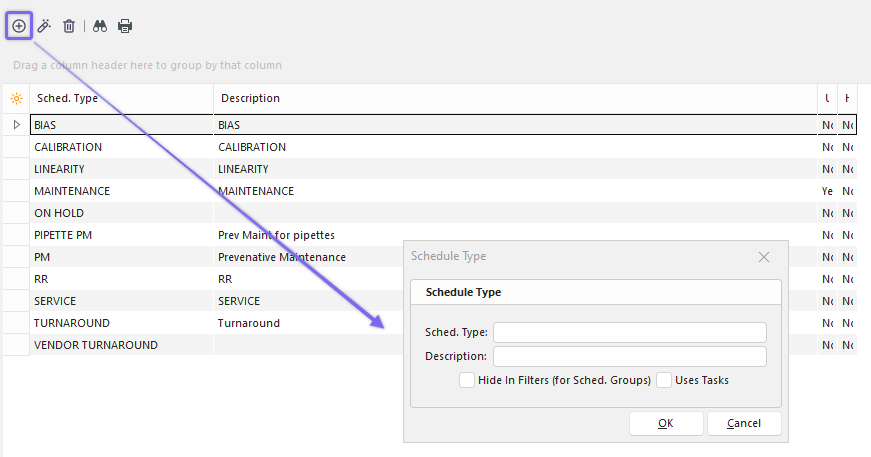871x457 pixels.
Task: Focus the Description input field
Action: click(629, 357)
